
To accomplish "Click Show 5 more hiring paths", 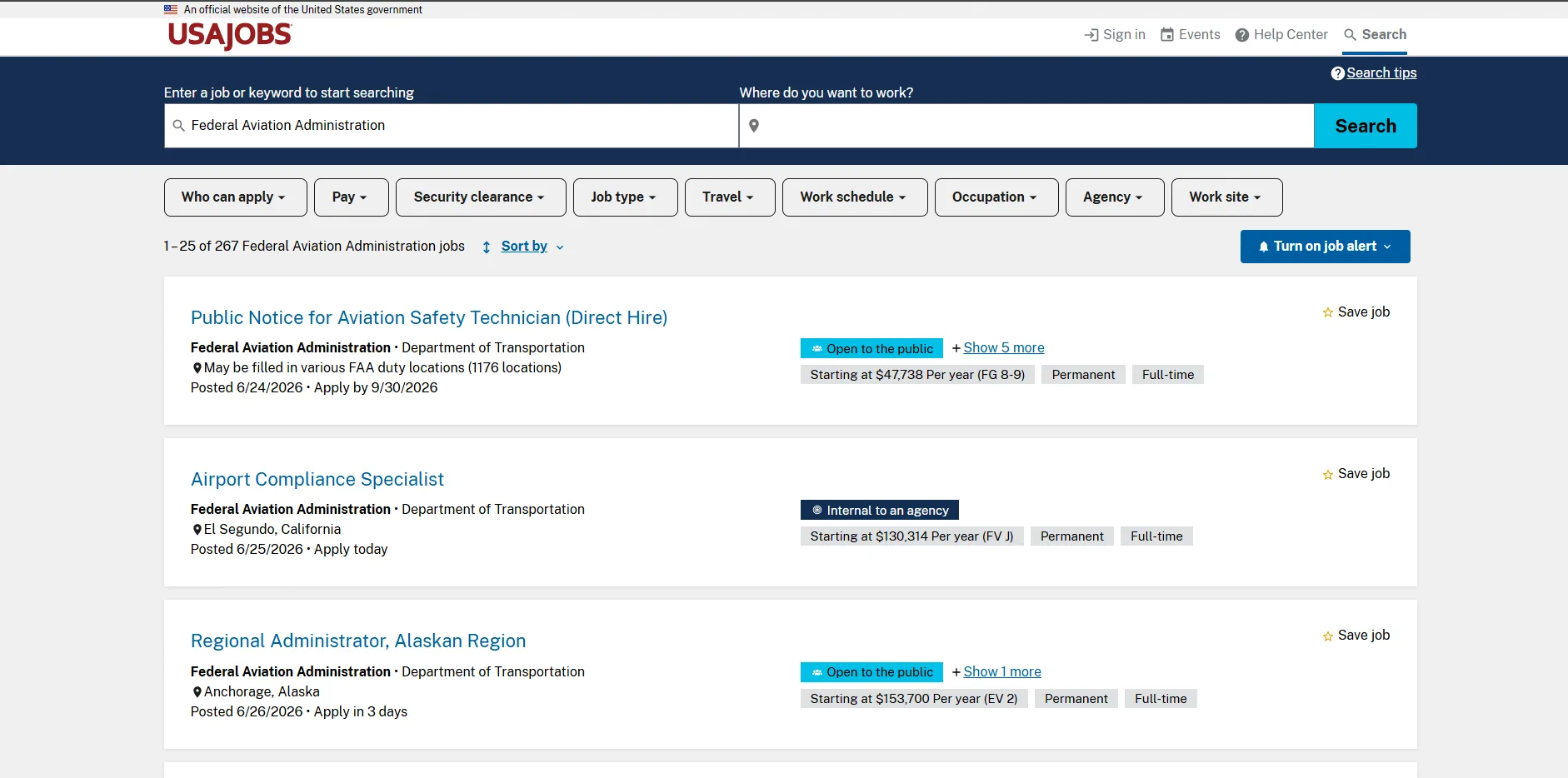I will pyautogui.click(x=1003, y=348).
